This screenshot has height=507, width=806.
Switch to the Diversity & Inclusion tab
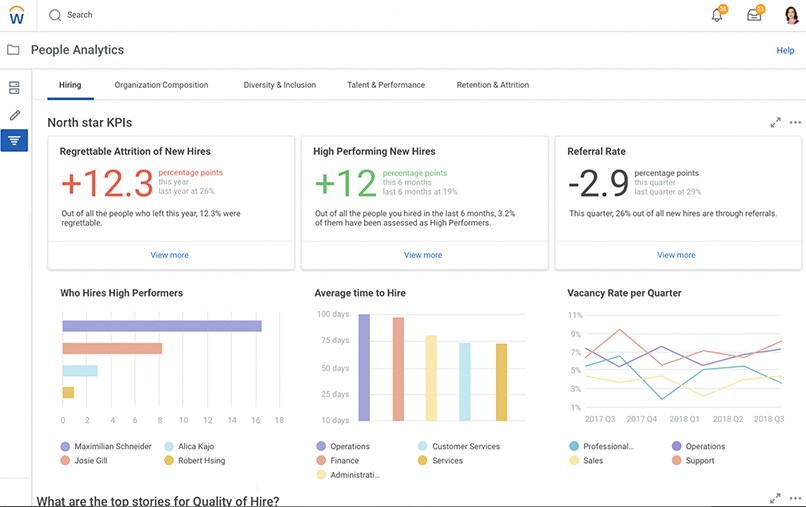pyautogui.click(x=279, y=85)
